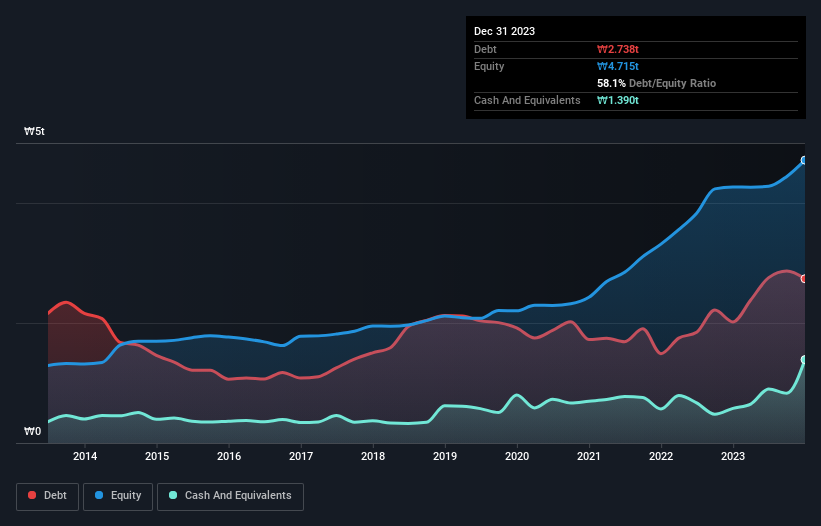Click the ₩0 y-axis label
The height and width of the screenshot is (526, 821).
point(32,431)
